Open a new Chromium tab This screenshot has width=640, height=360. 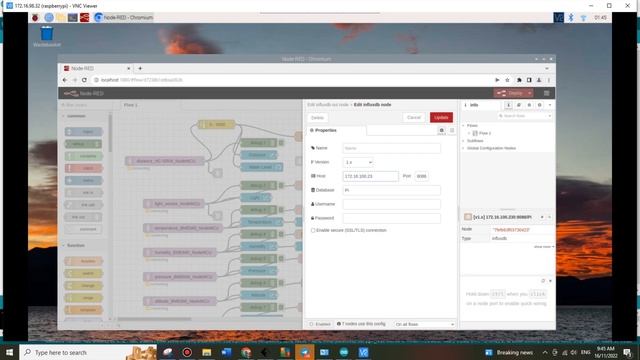tap(140, 69)
